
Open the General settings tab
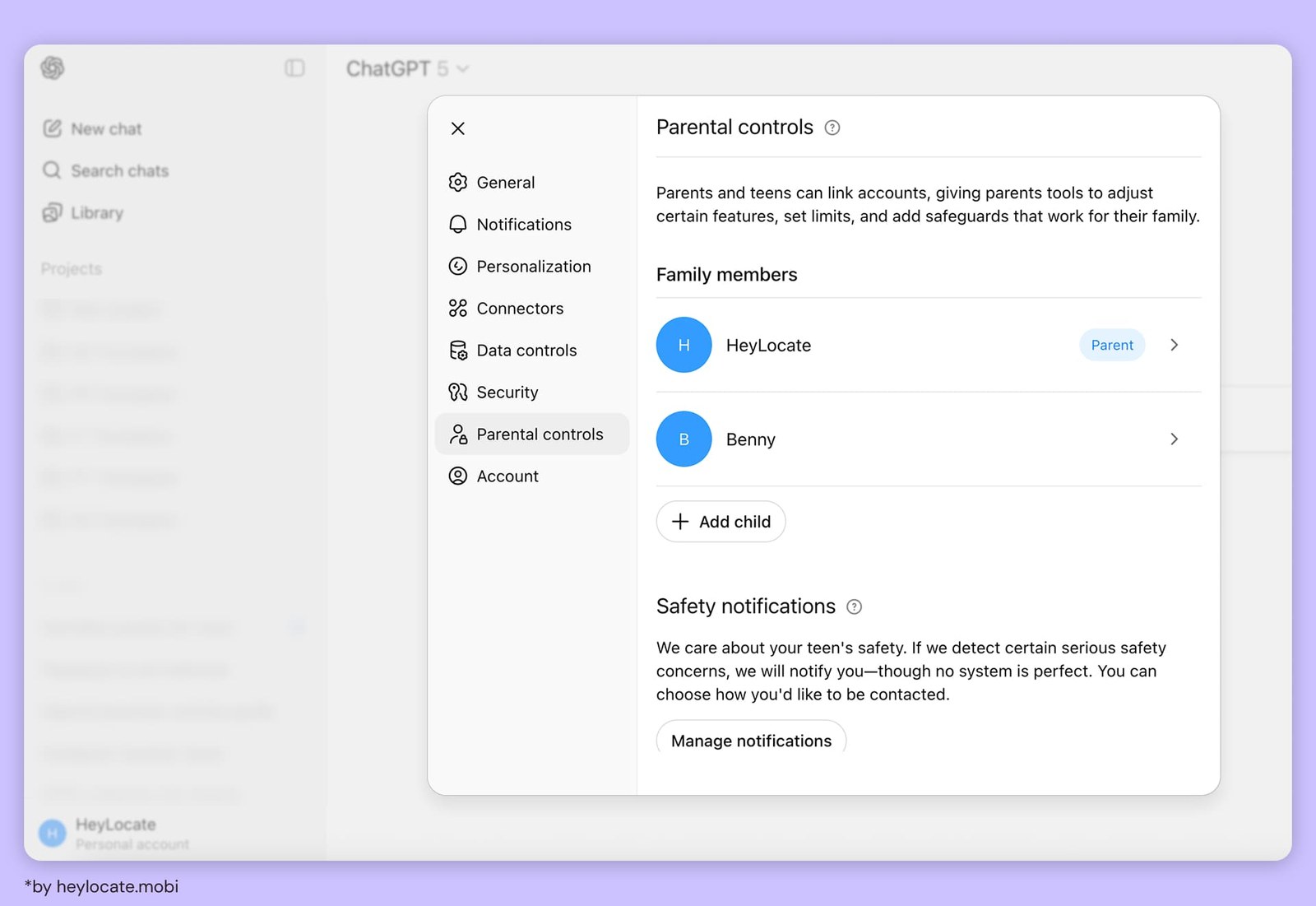532,183
